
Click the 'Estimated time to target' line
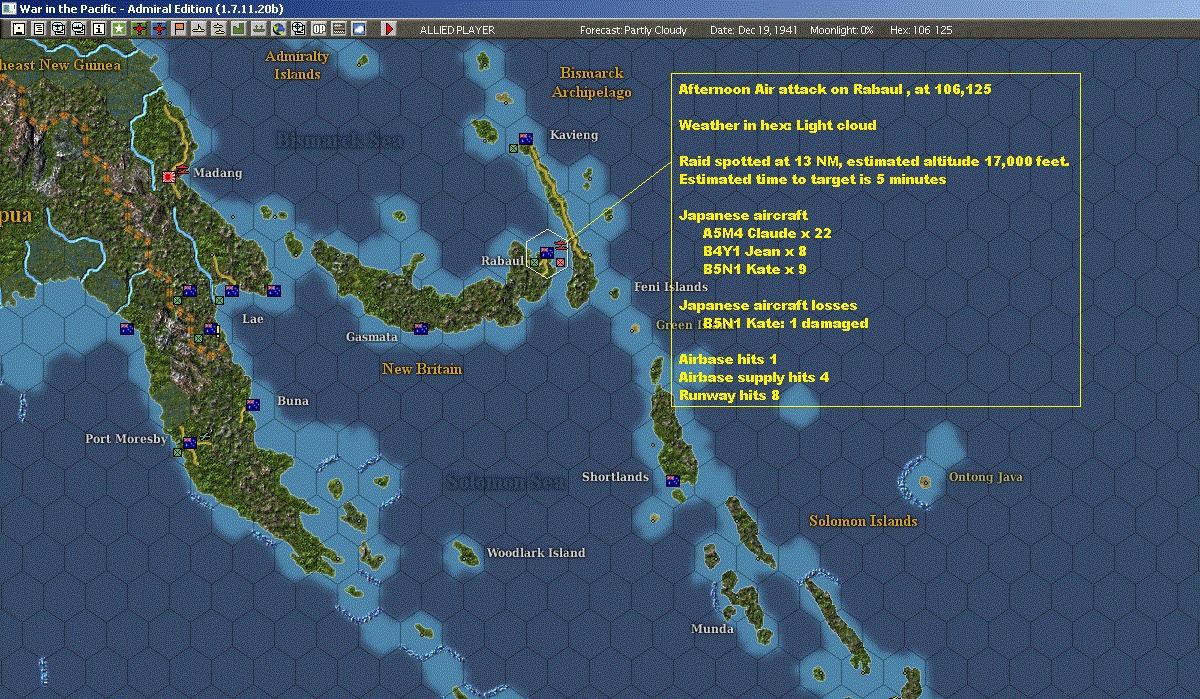point(812,179)
